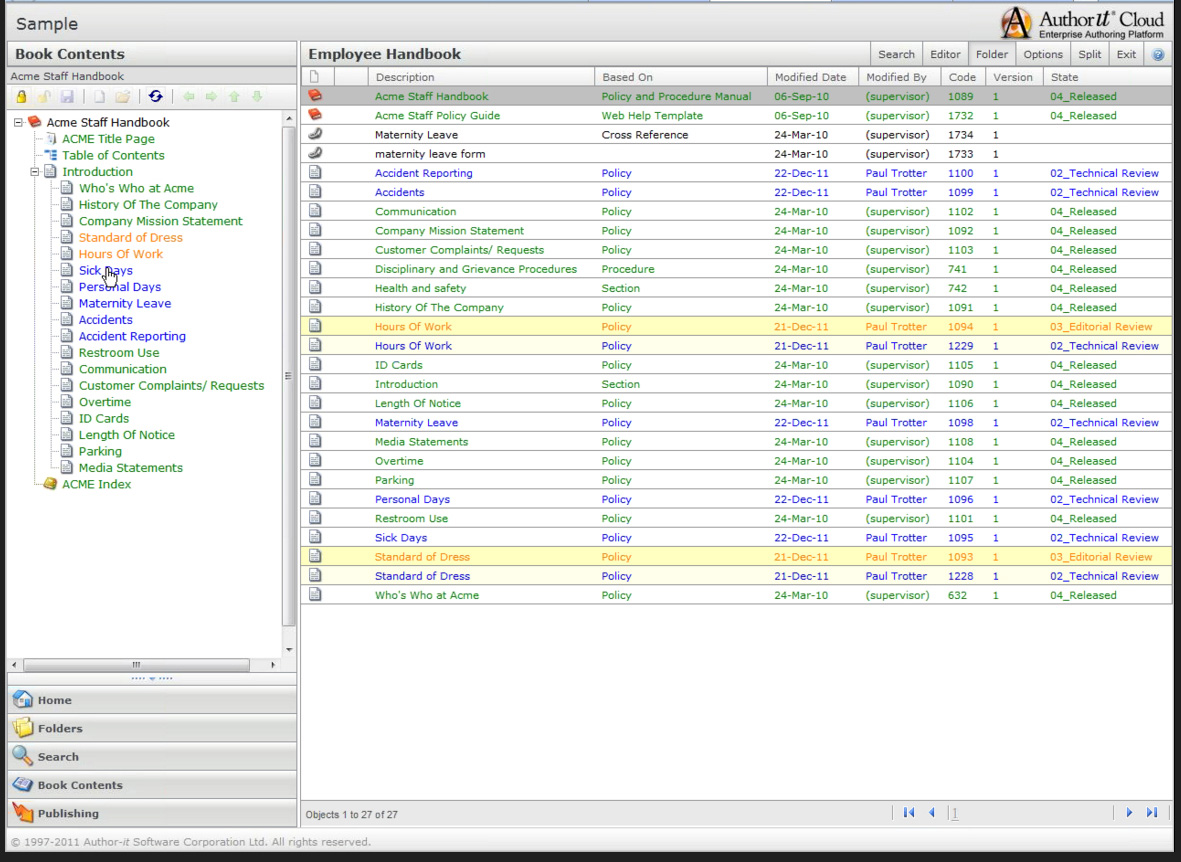Open the Folder toolbar menu

[x=991, y=54]
